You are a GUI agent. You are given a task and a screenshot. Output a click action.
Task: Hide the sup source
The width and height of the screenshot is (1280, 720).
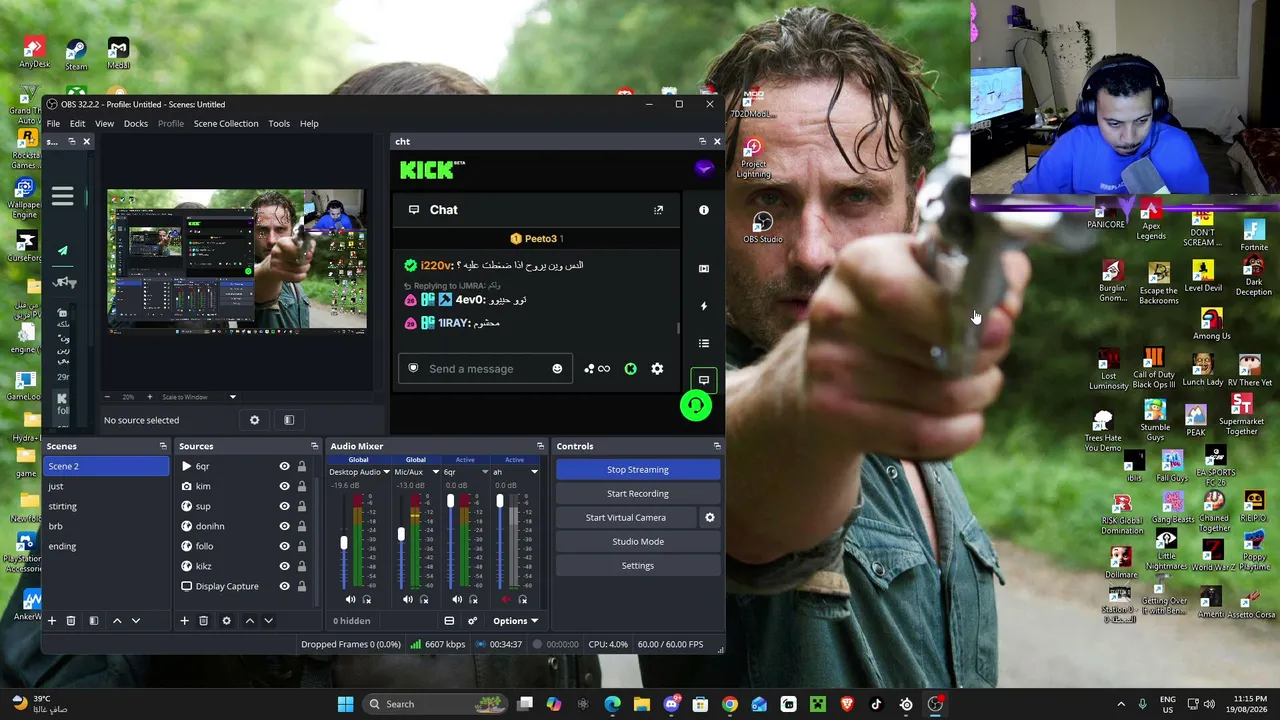coord(284,506)
